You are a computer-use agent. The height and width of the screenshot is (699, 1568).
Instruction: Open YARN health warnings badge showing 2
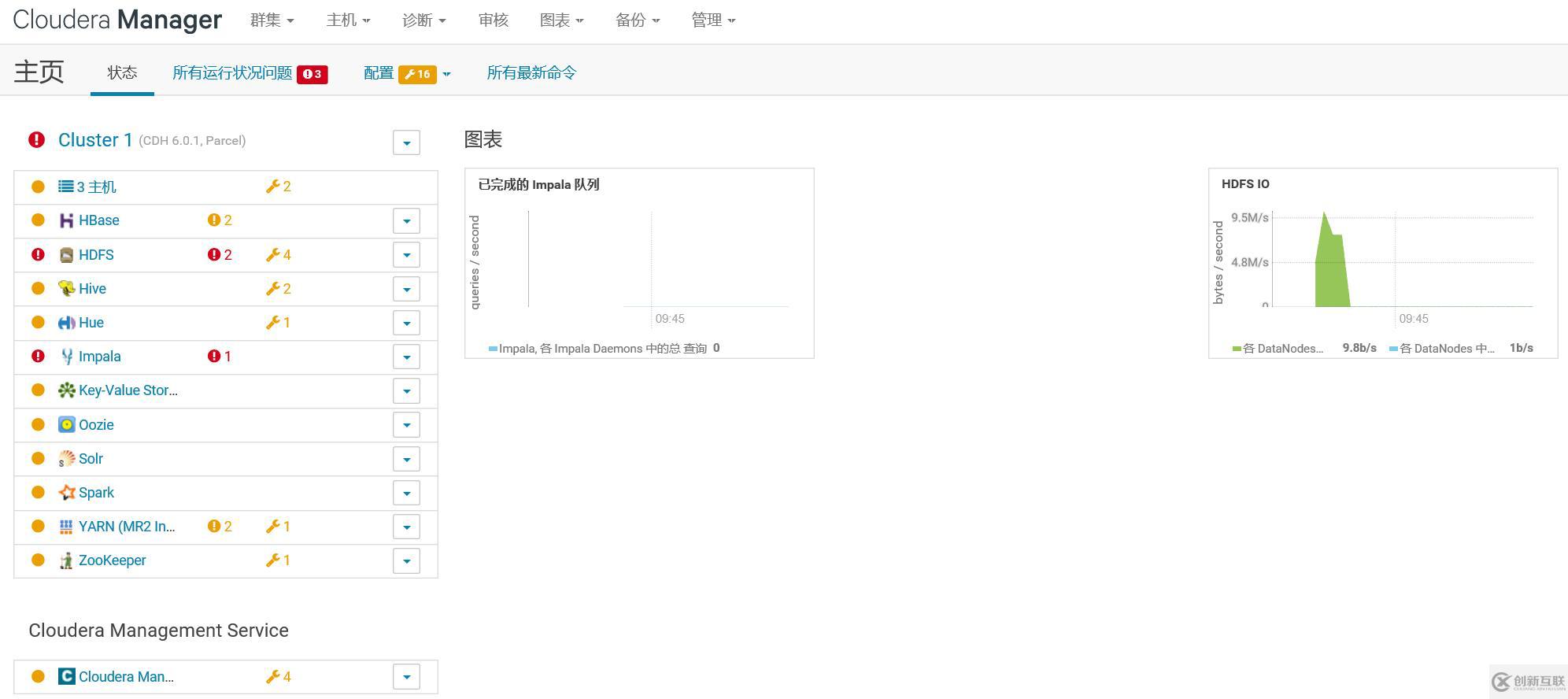point(220,527)
